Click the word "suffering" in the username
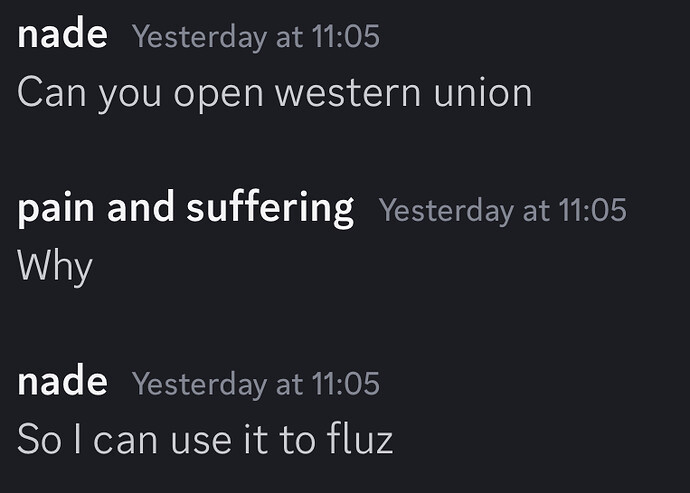The image size is (690, 493). point(270,209)
